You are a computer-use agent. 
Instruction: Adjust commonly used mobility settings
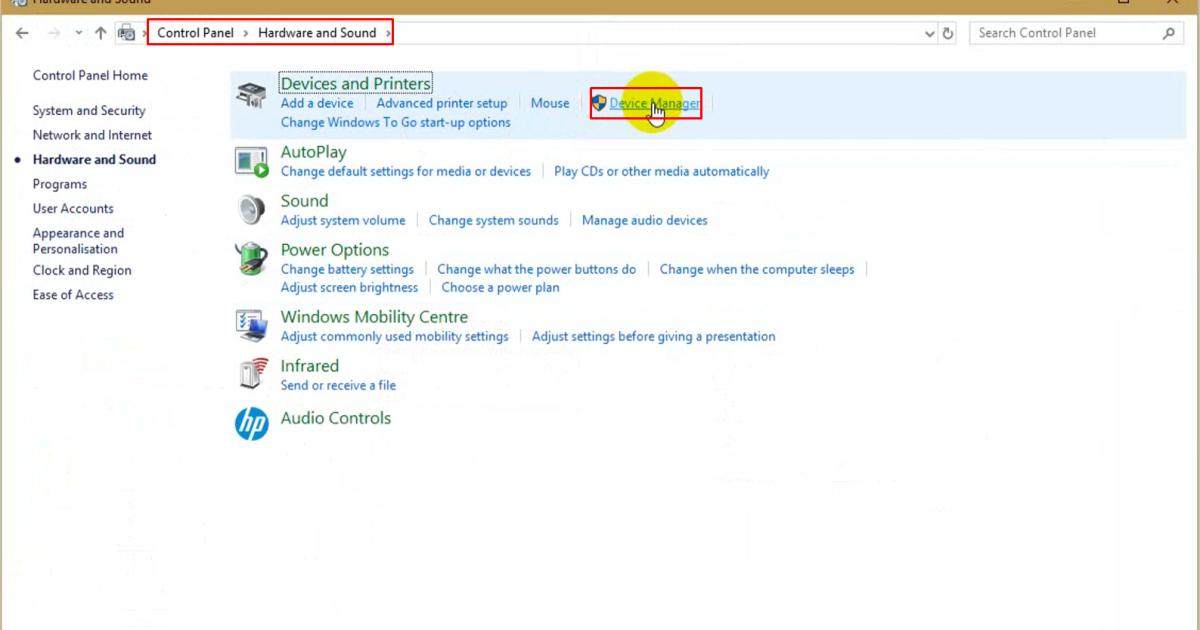(x=395, y=337)
